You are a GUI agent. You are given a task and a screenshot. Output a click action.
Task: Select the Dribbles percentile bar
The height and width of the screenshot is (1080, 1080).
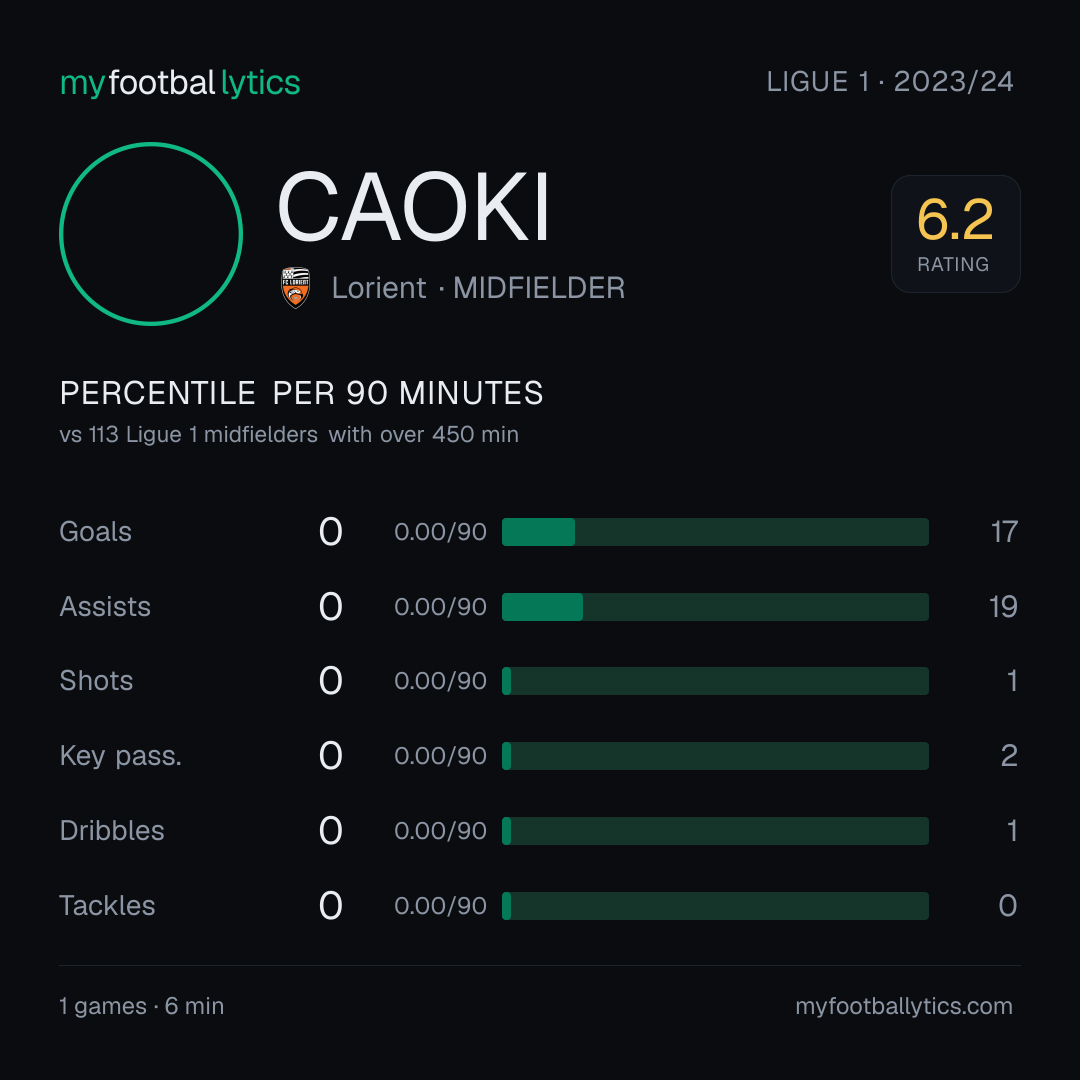tap(715, 831)
